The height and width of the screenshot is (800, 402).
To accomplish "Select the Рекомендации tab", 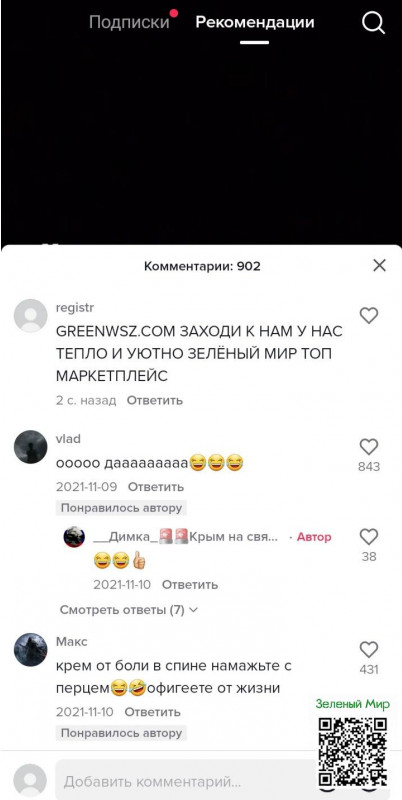I will pyautogui.click(x=255, y=22).
